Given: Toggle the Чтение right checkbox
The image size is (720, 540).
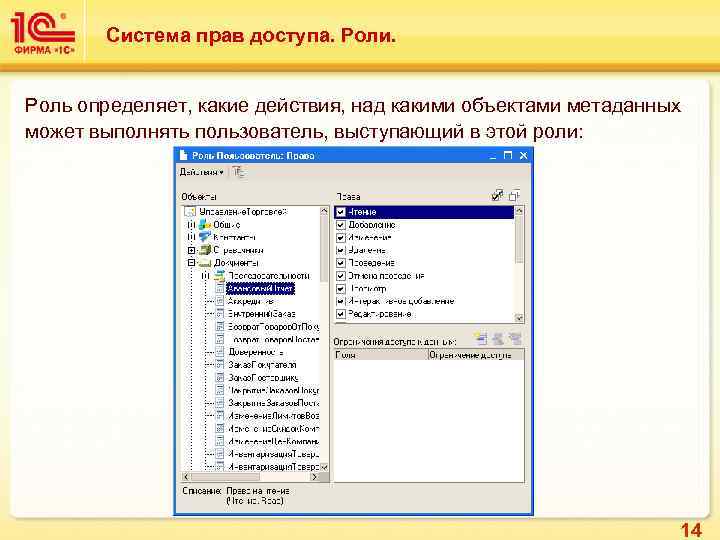Looking at the screenshot, I should [x=341, y=212].
